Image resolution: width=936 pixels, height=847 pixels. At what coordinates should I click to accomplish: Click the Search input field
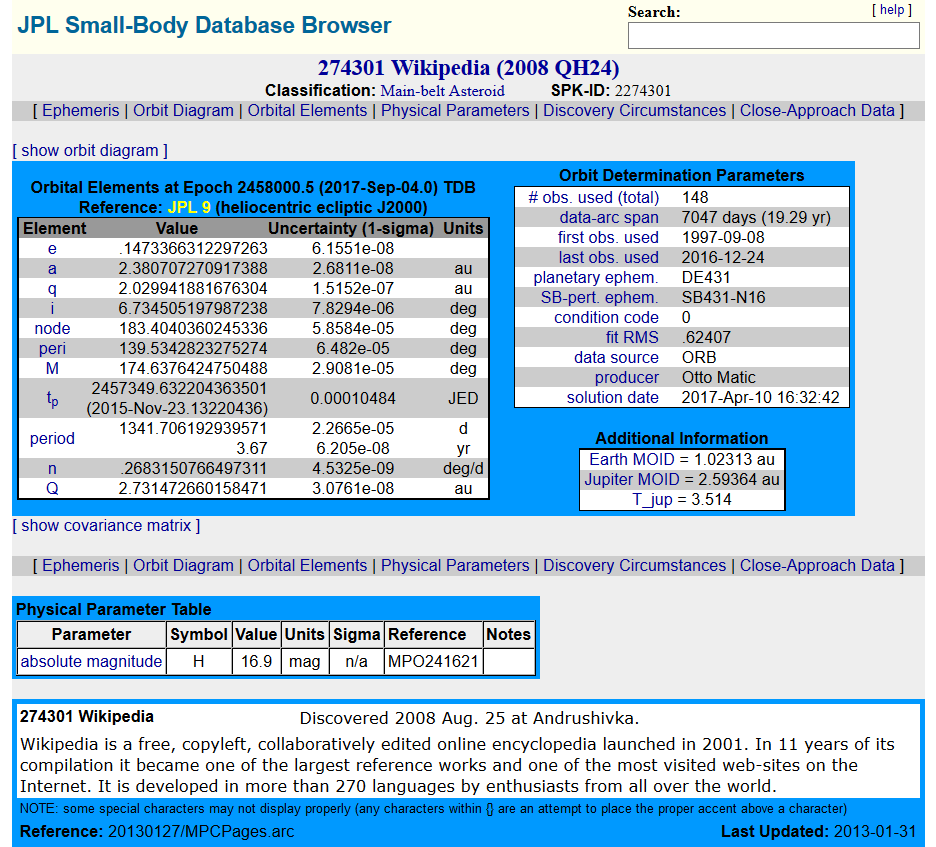click(773, 36)
